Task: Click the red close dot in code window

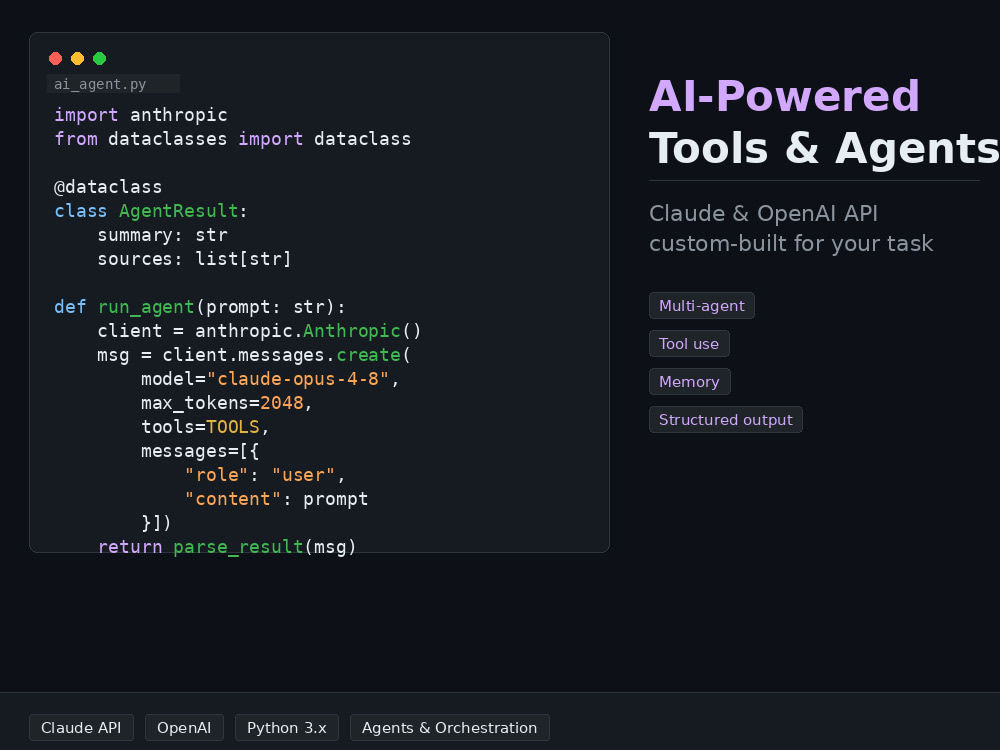Action: pos(55,59)
